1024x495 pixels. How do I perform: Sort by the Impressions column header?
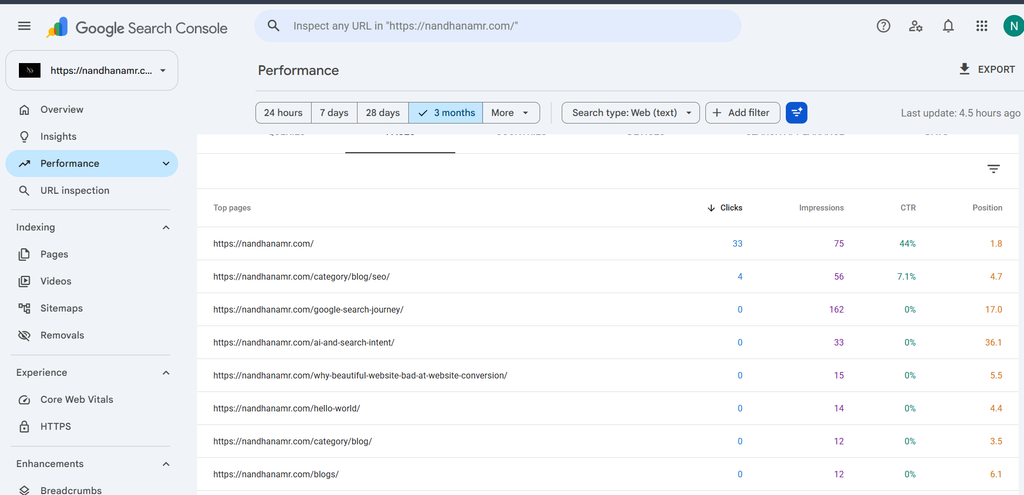(821, 208)
